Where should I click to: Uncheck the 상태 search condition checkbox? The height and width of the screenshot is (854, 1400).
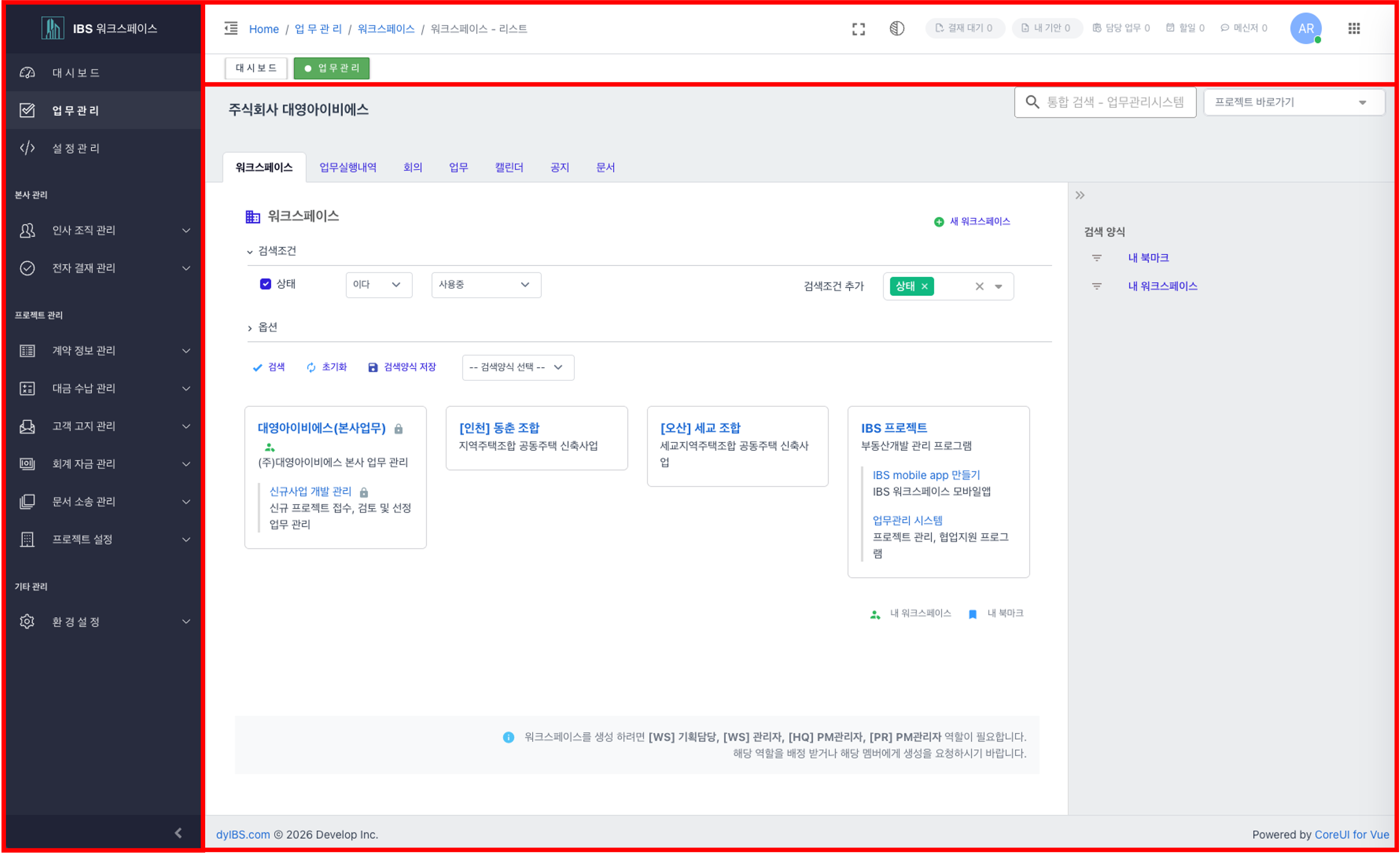pos(265,284)
